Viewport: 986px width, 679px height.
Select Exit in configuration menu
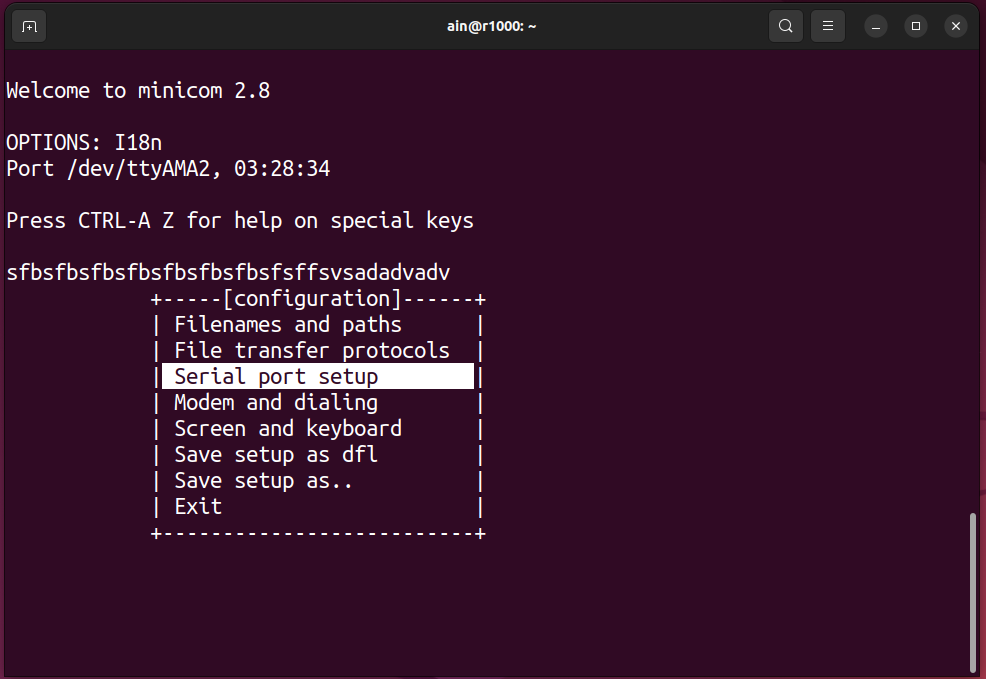[x=198, y=506]
